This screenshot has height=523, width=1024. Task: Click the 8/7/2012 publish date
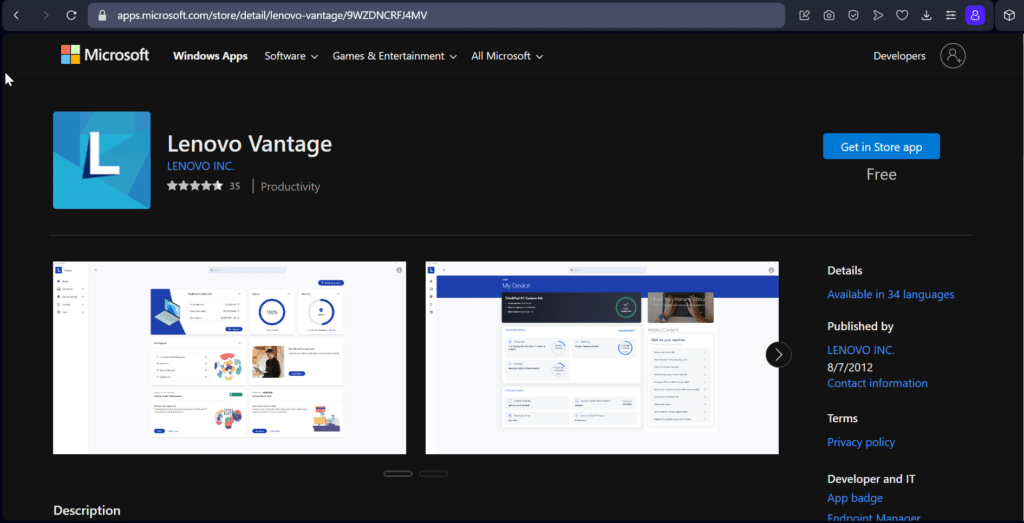click(850, 367)
